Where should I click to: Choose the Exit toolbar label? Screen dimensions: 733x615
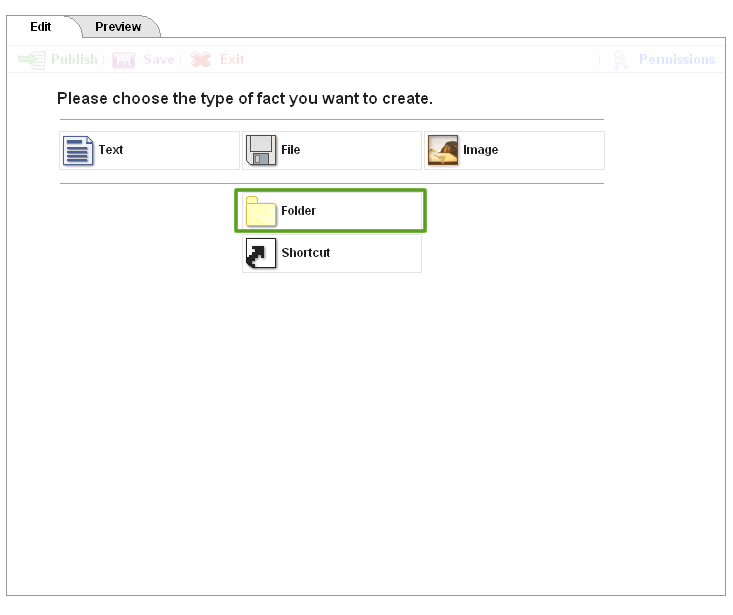click(232, 60)
